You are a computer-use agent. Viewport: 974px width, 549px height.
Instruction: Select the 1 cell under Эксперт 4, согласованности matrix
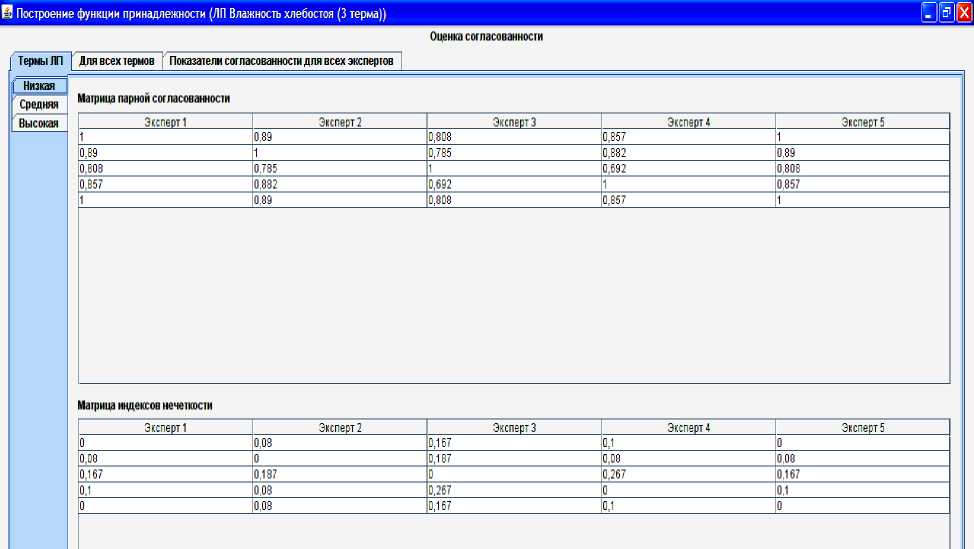(x=688, y=184)
